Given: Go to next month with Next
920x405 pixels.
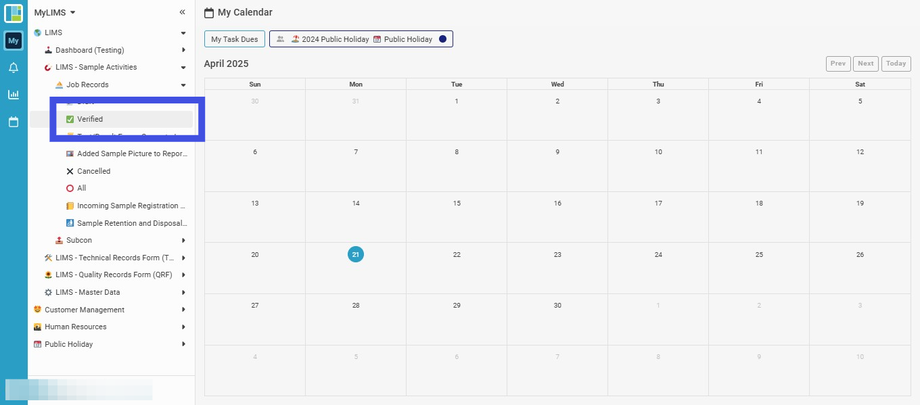Looking at the screenshot, I should click(x=865, y=63).
